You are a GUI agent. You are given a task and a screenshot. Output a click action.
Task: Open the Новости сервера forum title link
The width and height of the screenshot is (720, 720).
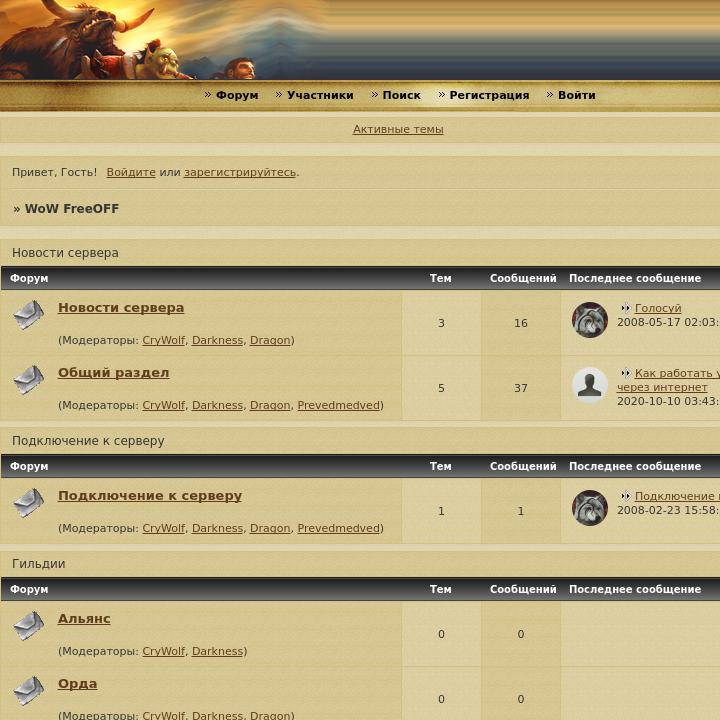121,308
